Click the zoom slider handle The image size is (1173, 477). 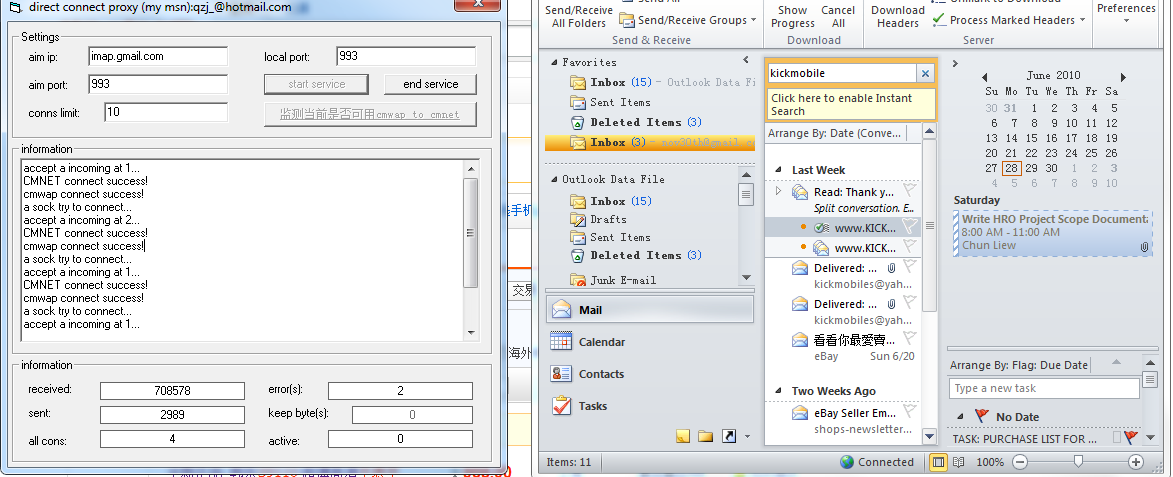(x=1077, y=462)
